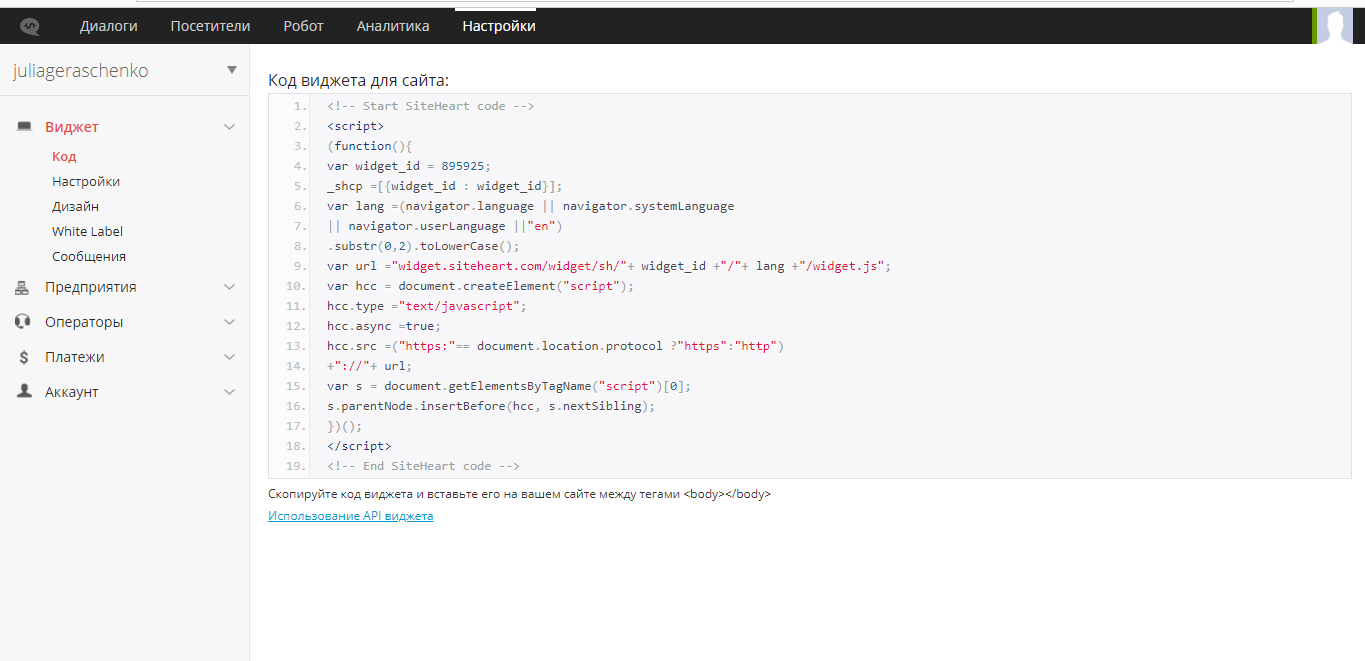
Task: Expand the Платежи section chevron
Action: 229,357
